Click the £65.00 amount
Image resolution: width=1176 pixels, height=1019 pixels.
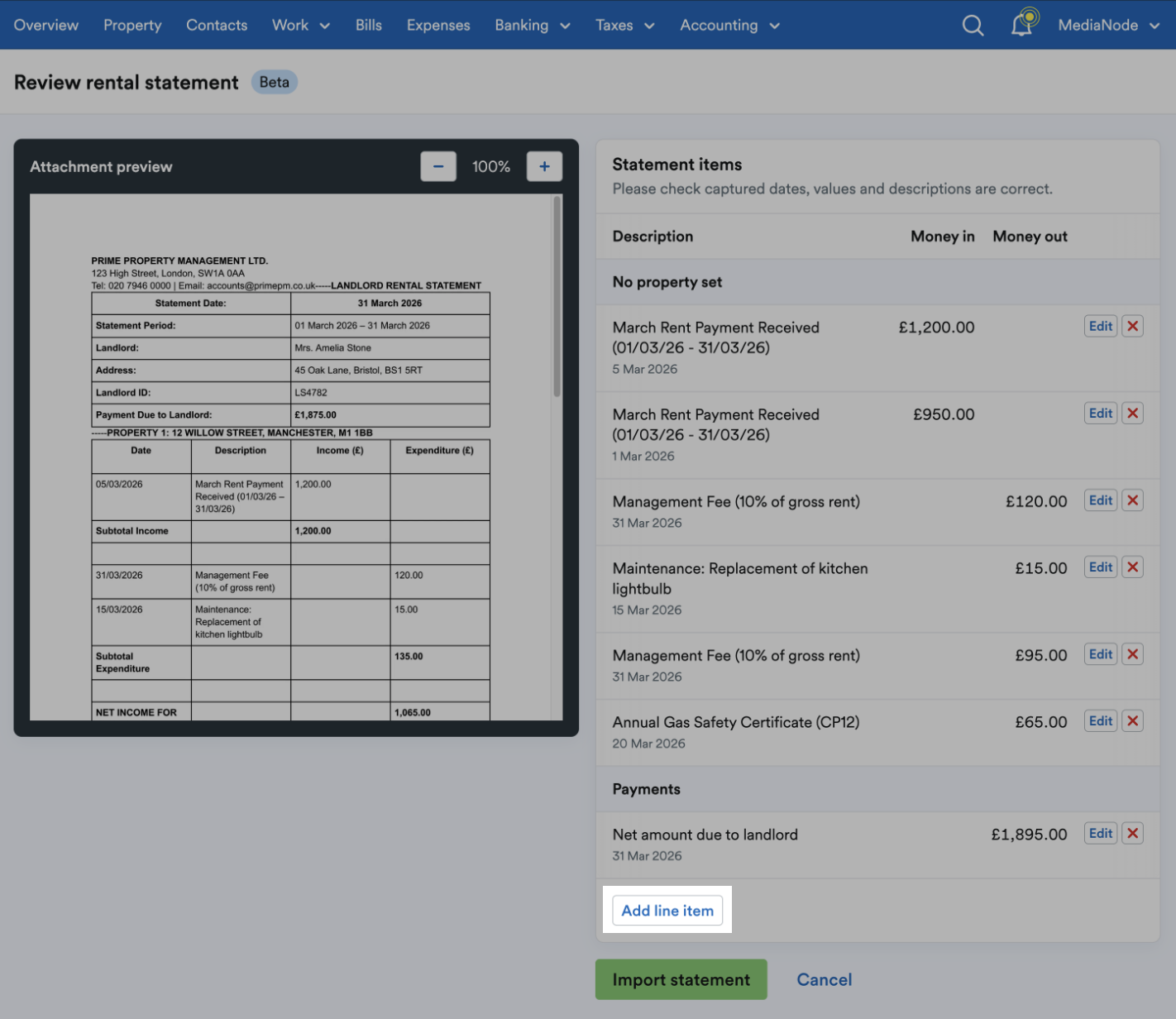tap(1041, 722)
